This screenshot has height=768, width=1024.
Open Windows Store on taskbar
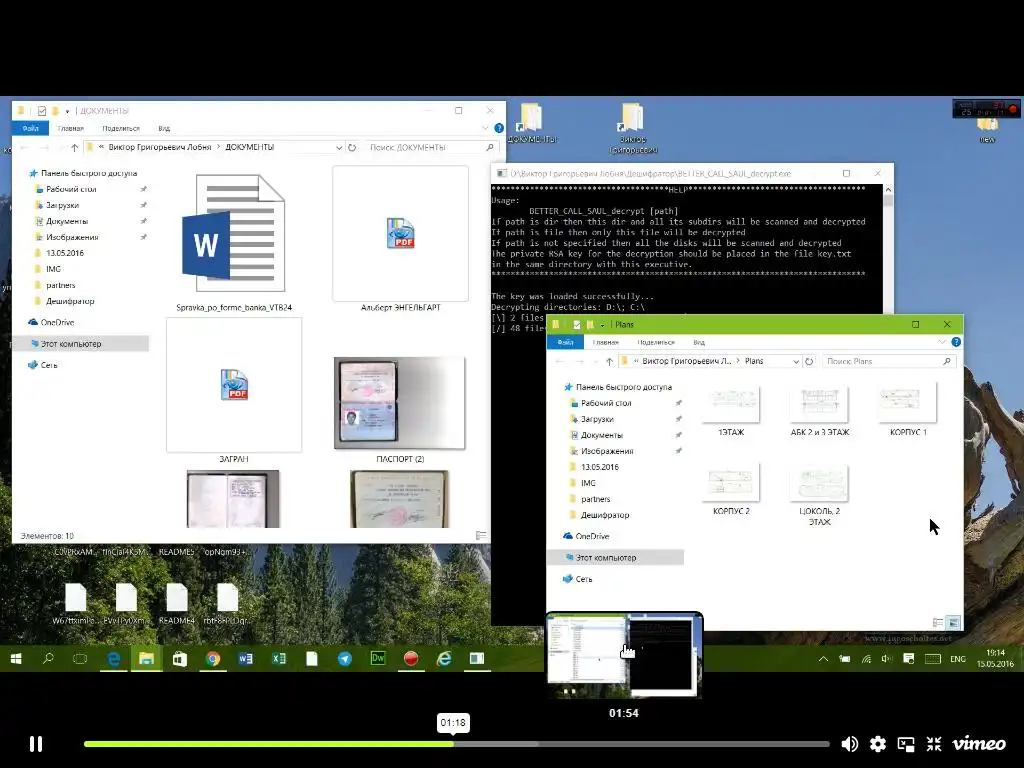pyautogui.click(x=180, y=659)
